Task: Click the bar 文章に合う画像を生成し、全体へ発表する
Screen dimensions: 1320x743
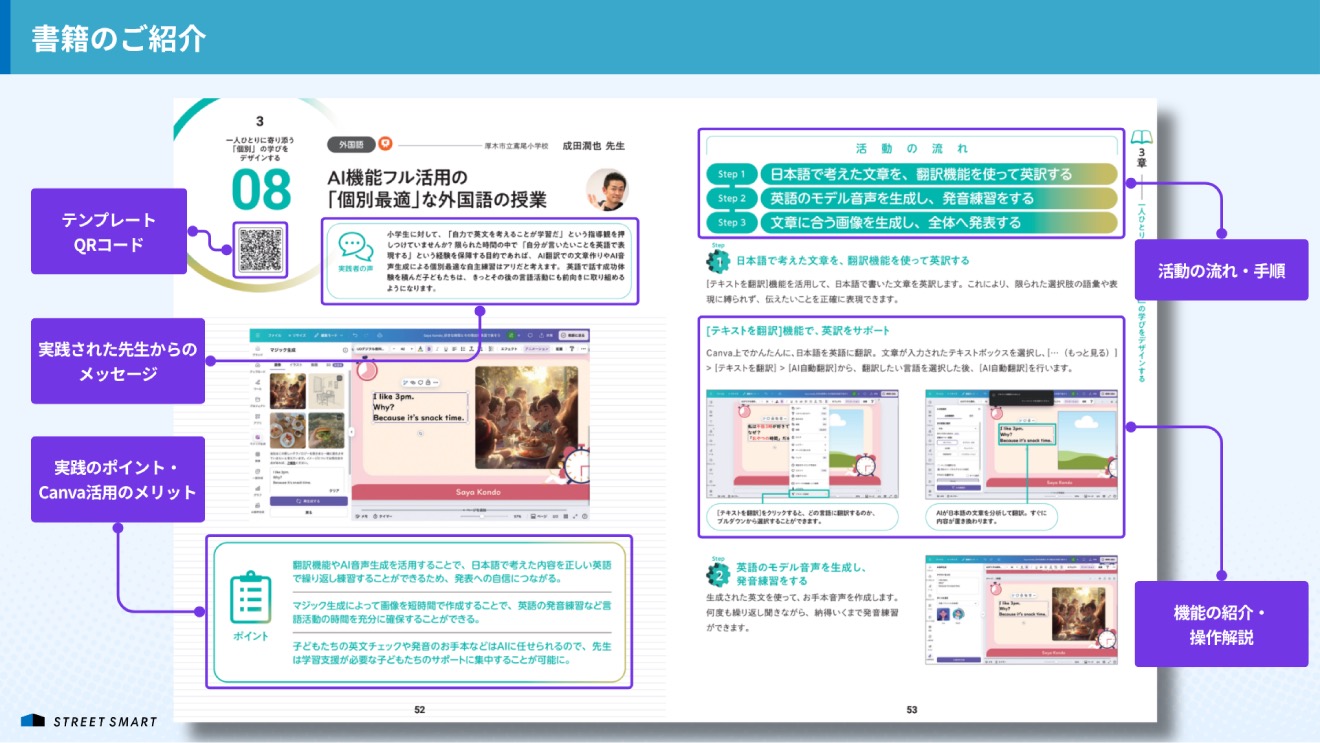Action: click(x=938, y=222)
